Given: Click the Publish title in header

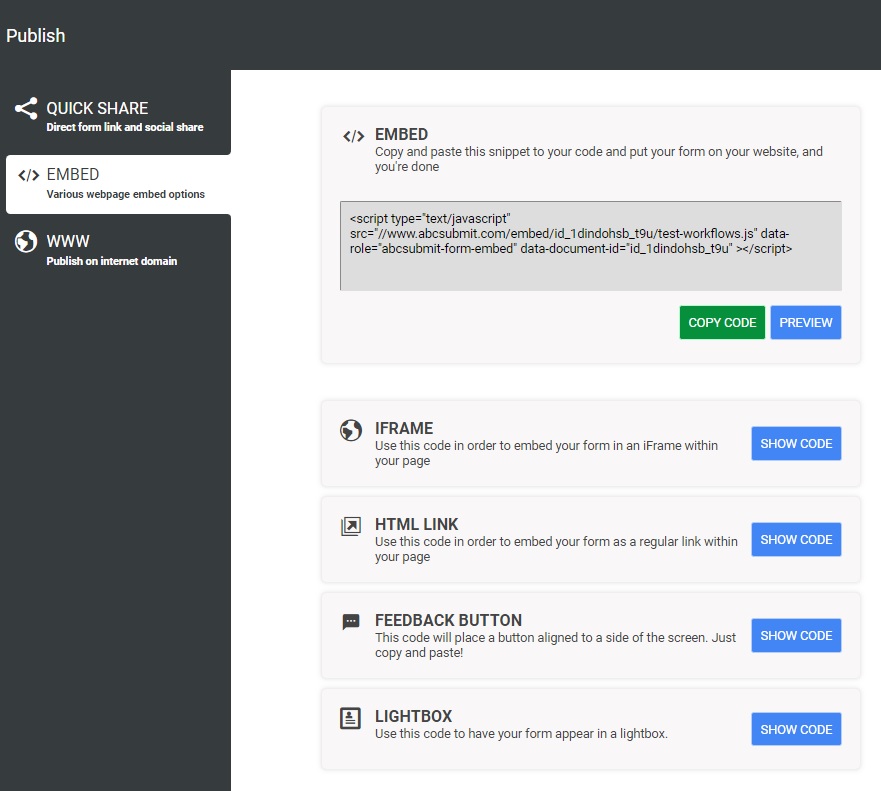Looking at the screenshot, I should pyautogui.click(x=36, y=36).
